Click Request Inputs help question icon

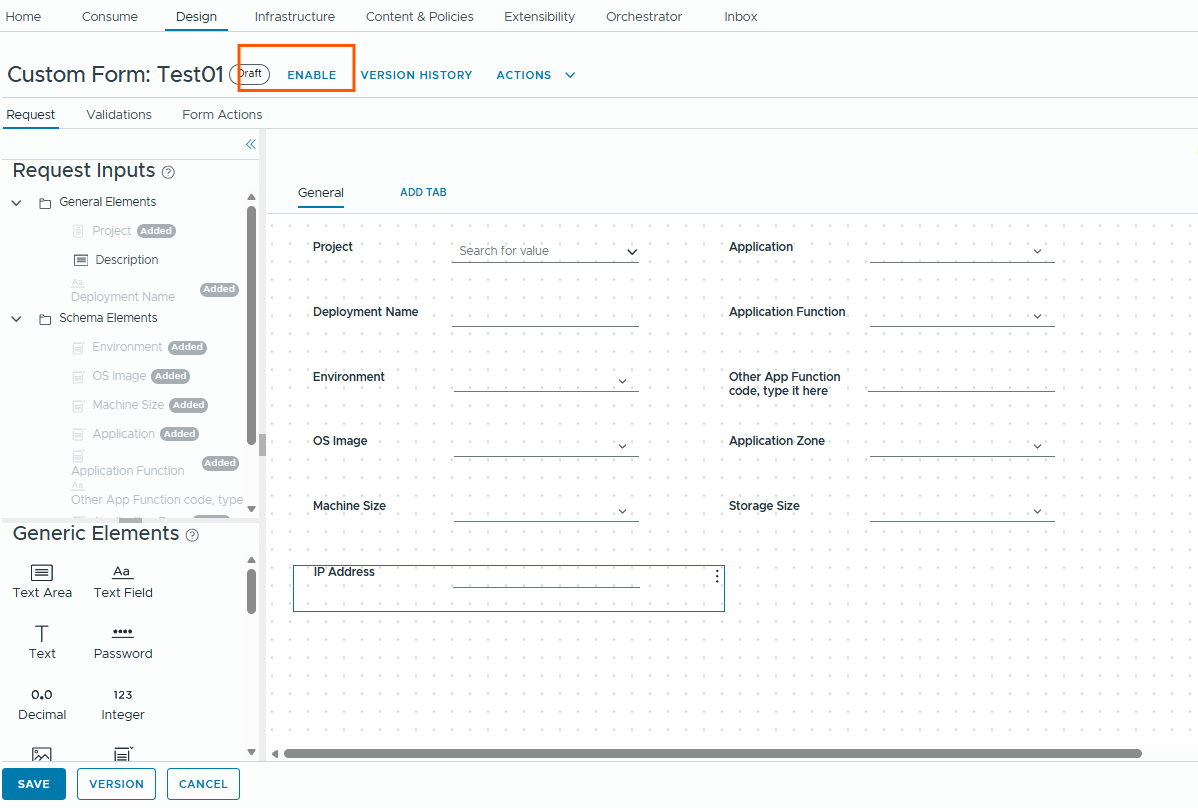(x=168, y=172)
